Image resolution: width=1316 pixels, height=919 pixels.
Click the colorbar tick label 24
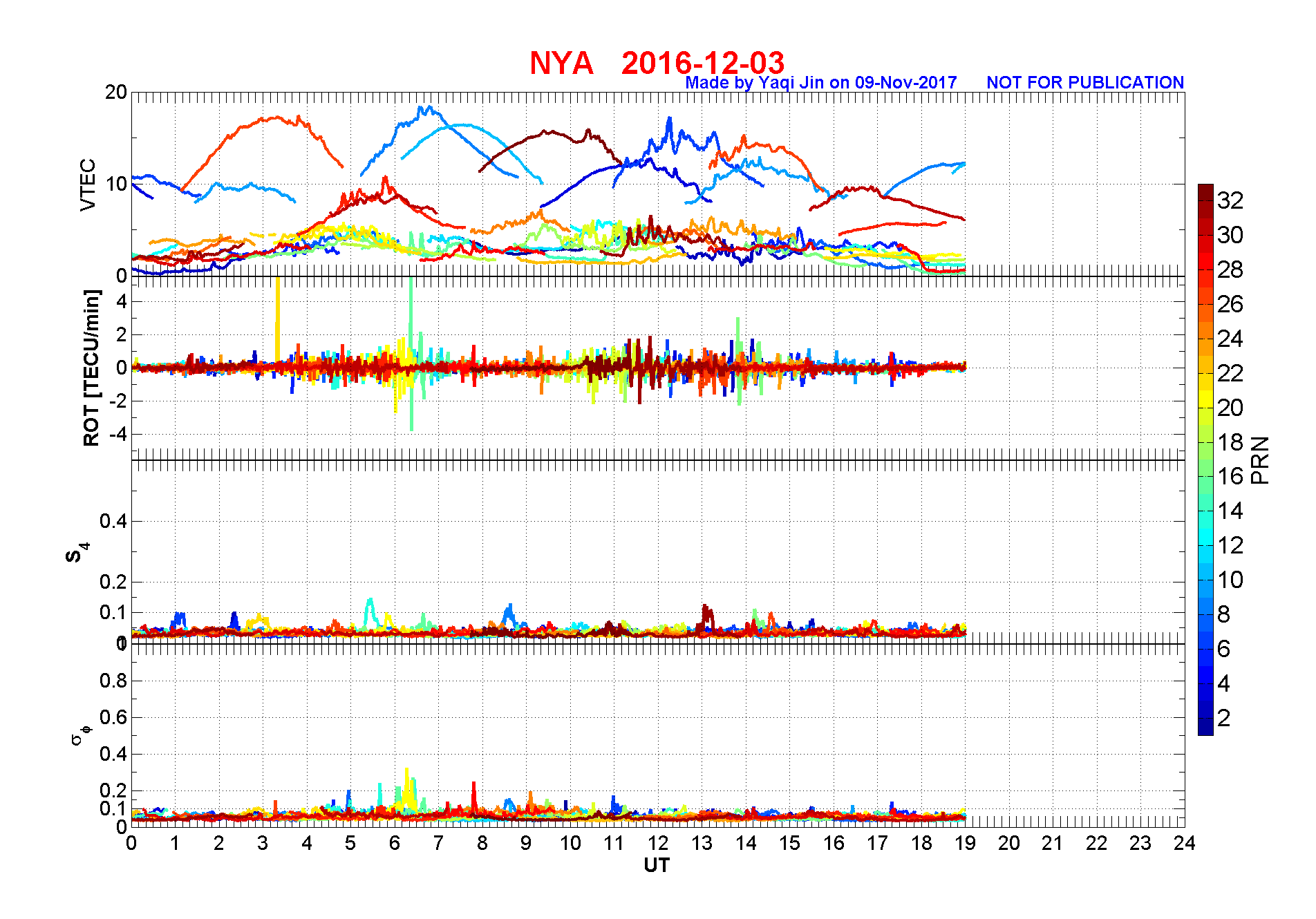click(x=1230, y=339)
